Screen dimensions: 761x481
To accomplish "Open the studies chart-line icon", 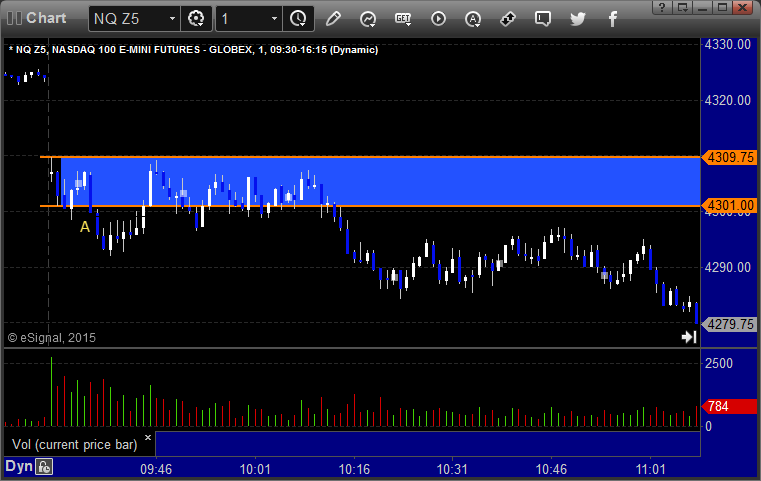I will (368, 19).
